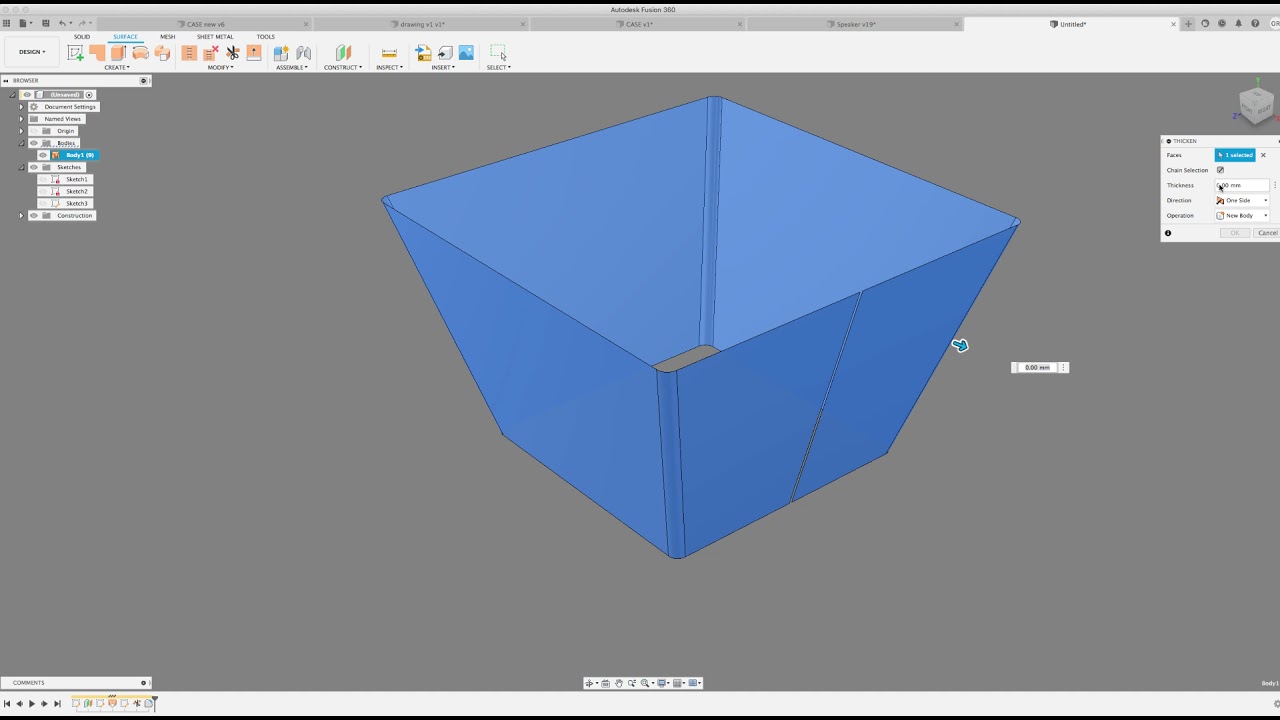Toggle visibility eye of Bodies folder
Viewport: 1280px width, 720px height.
pos(33,143)
